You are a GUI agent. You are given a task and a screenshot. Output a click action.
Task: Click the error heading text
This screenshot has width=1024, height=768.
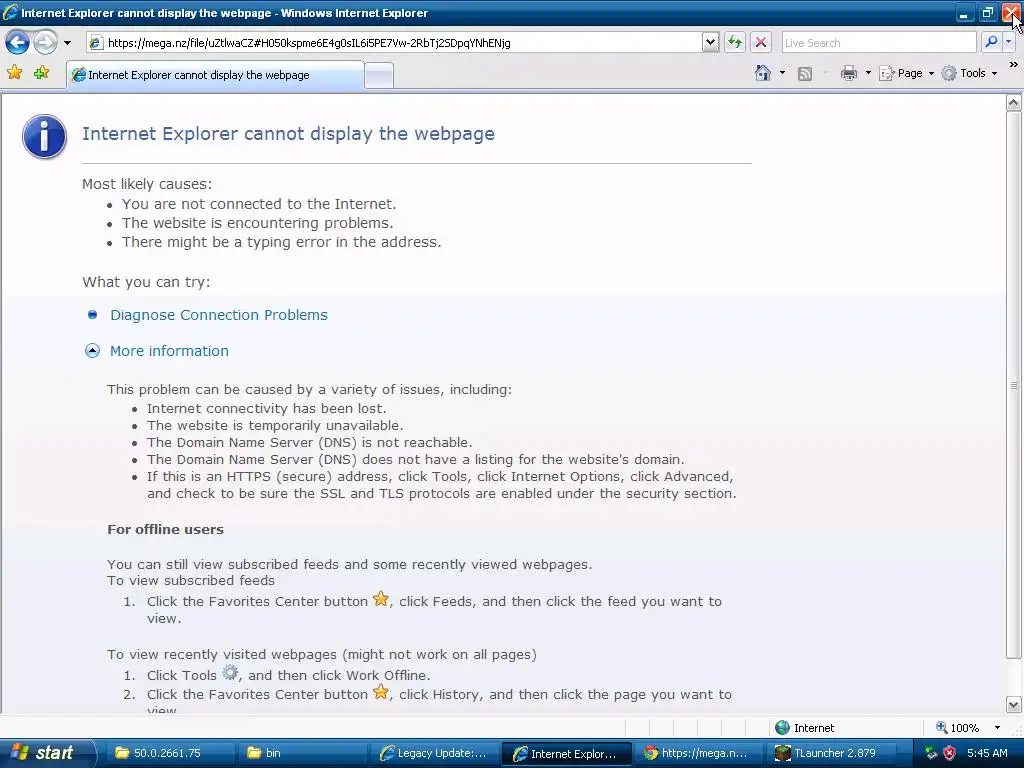coord(288,134)
